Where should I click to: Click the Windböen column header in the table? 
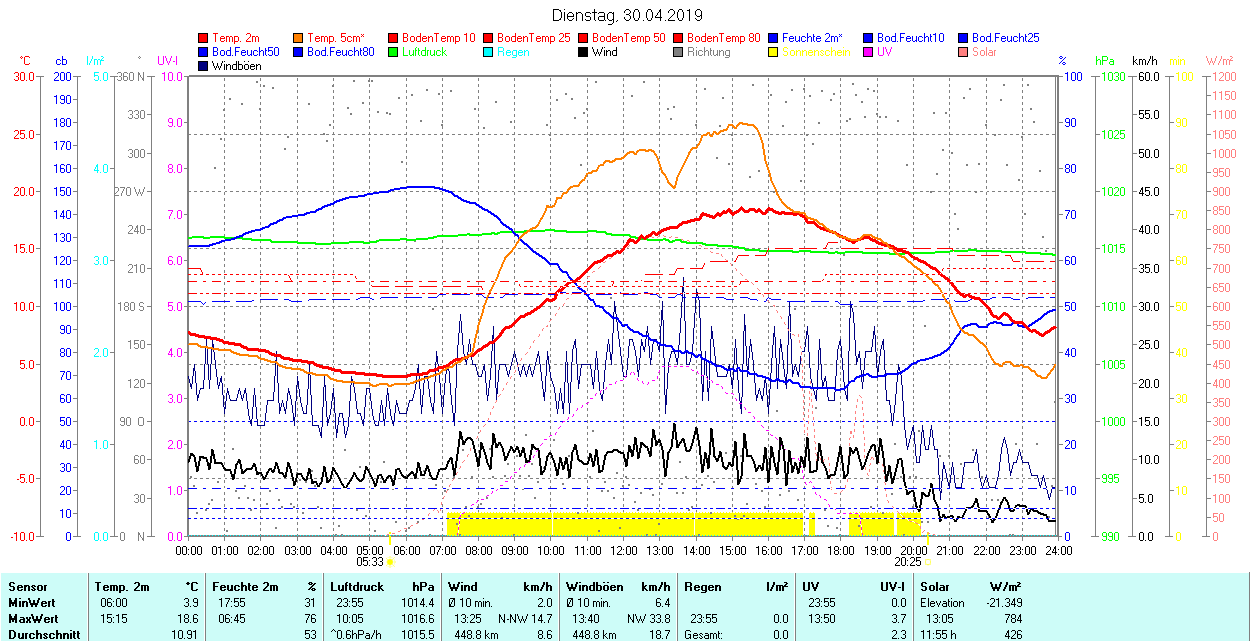pos(596,587)
